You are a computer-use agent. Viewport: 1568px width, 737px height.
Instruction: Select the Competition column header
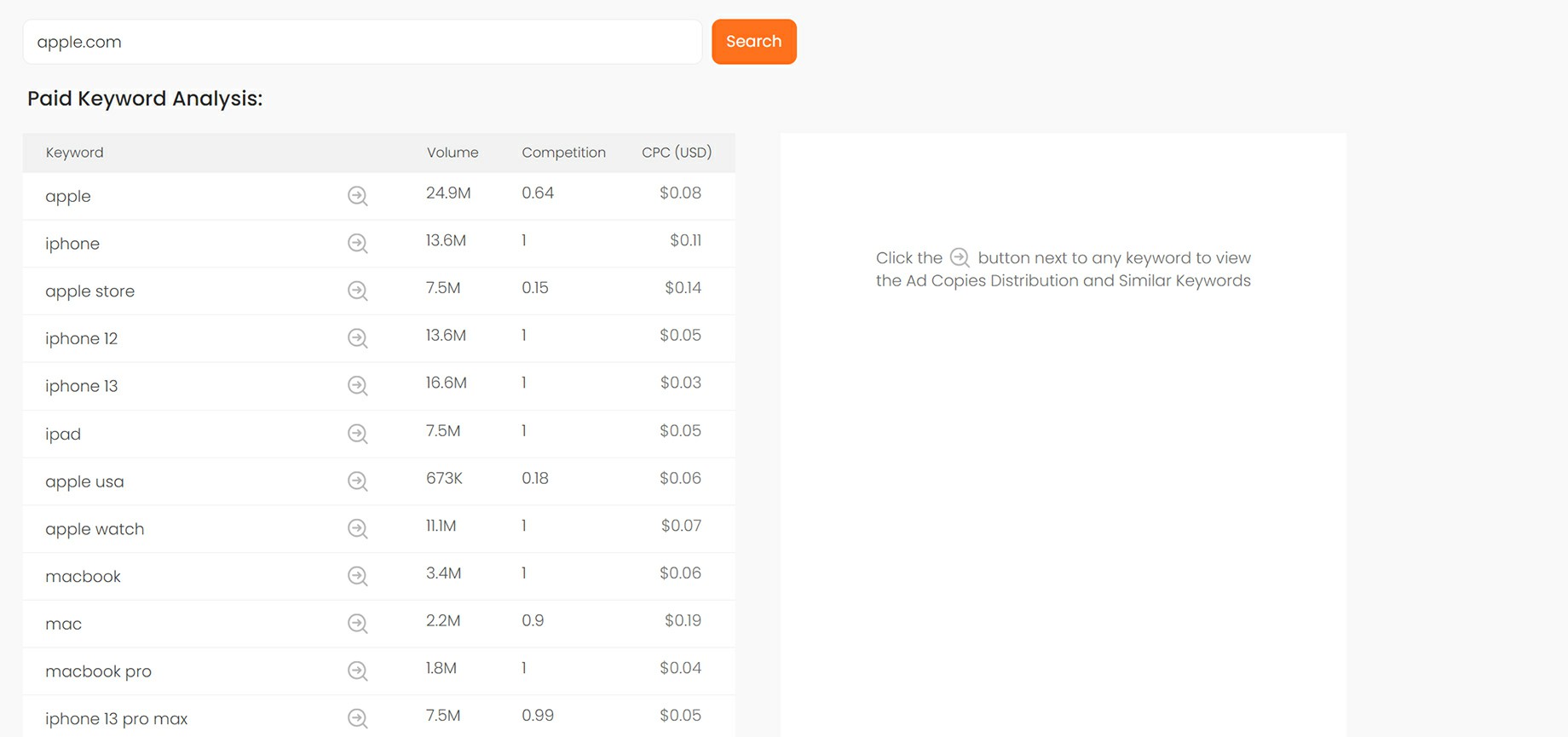point(563,153)
